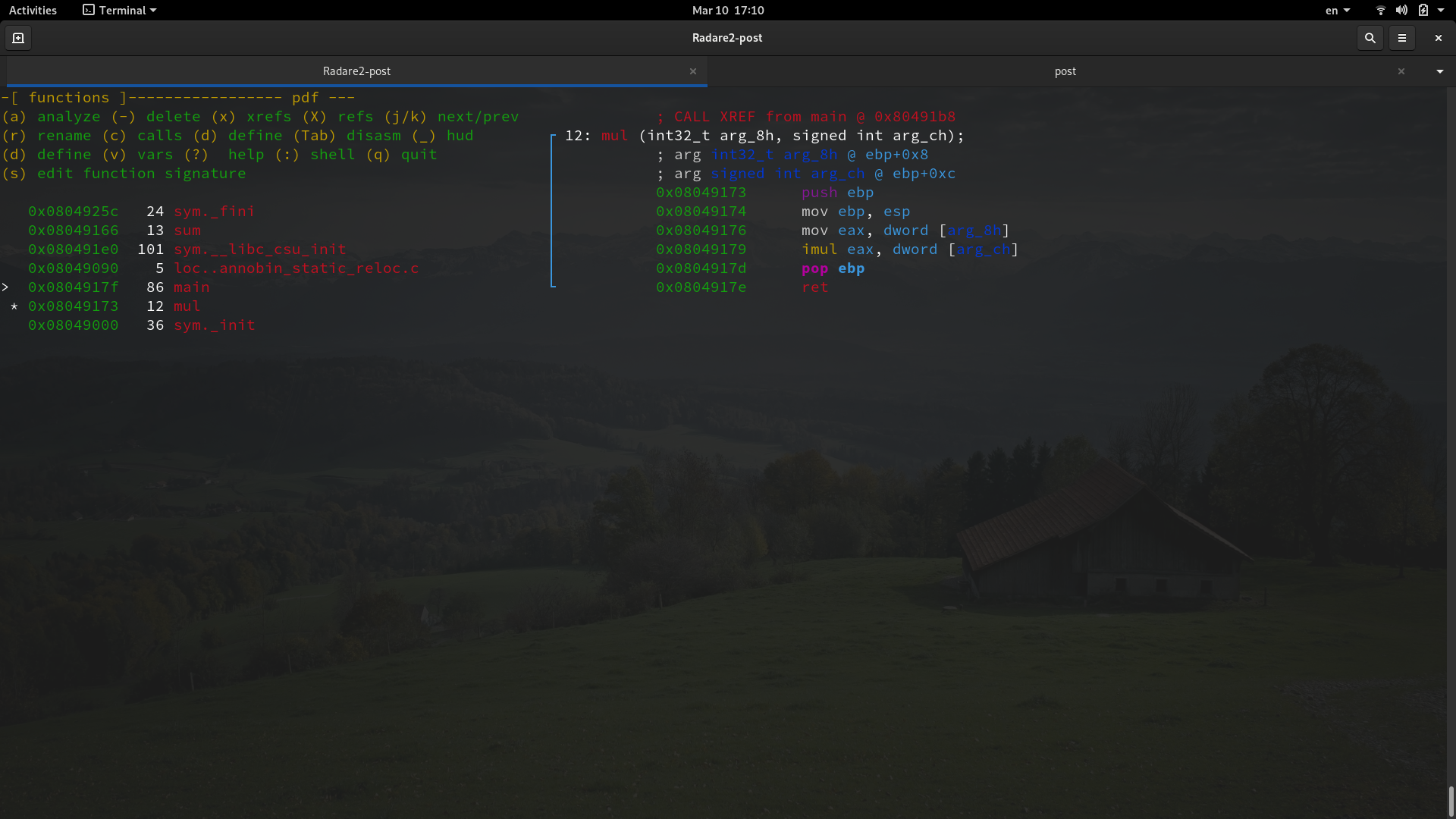
Task: Switch to the post tab
Action: (x=1065, y=71)
